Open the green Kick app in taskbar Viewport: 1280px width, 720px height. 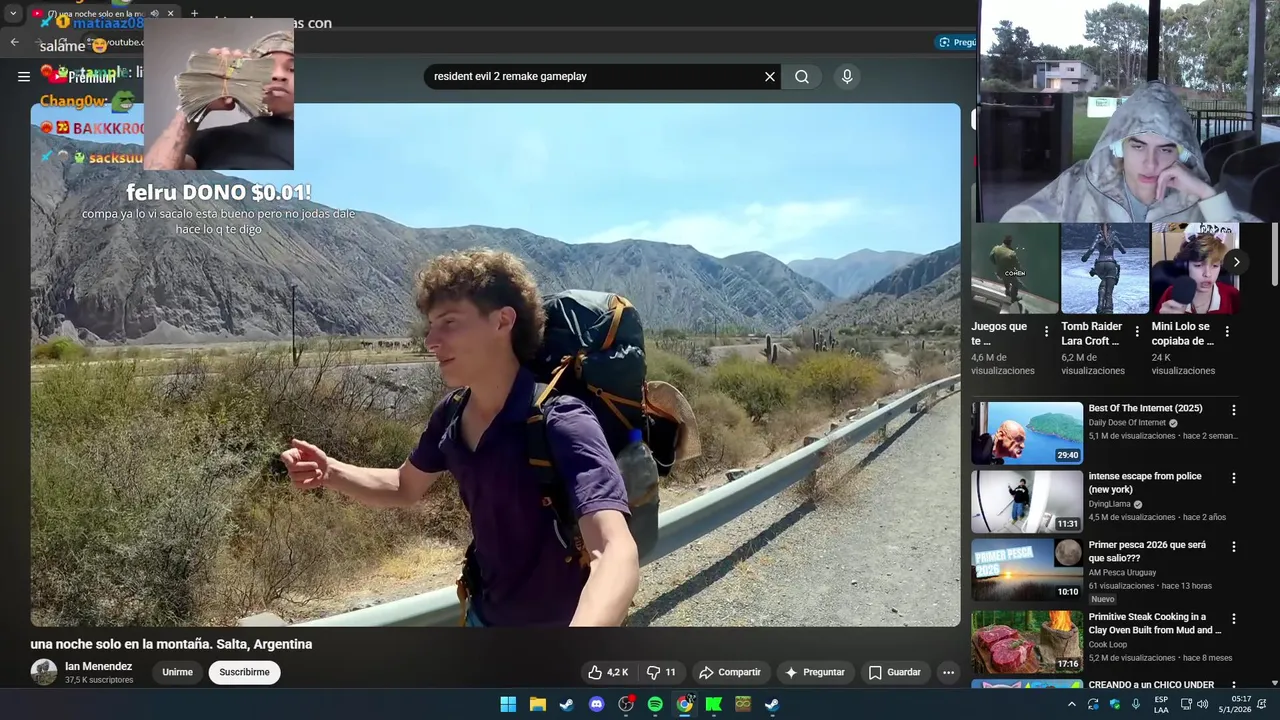[714, 704]
